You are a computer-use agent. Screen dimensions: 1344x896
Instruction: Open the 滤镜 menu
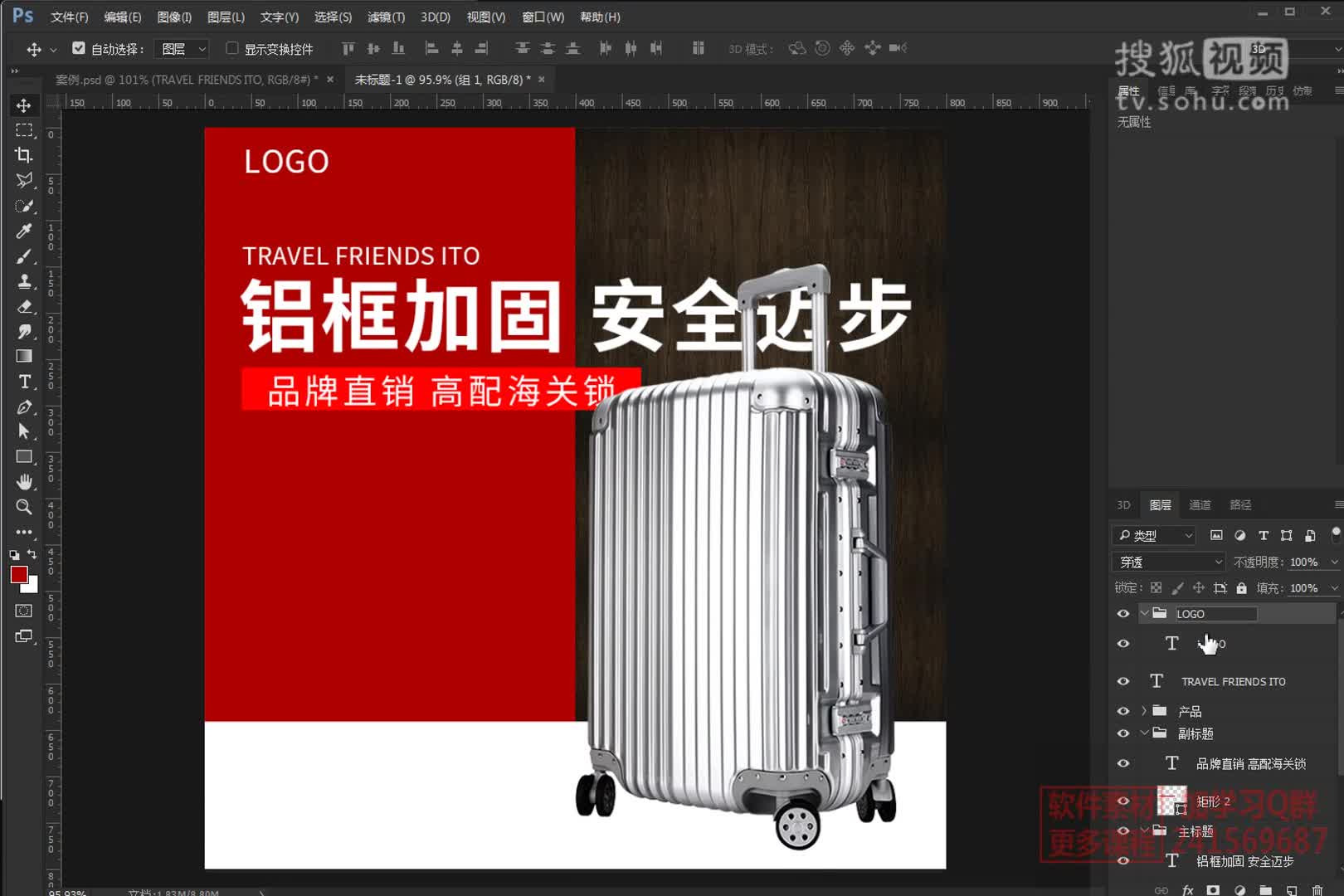pos(387,17)
